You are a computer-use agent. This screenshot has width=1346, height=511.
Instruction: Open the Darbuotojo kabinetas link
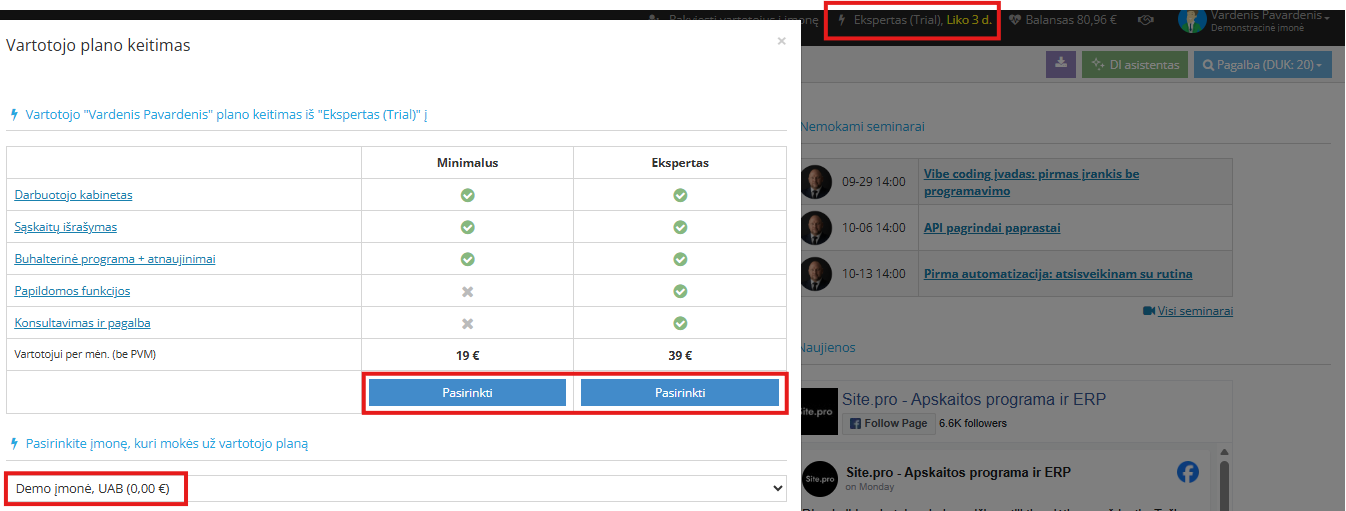pyautogui.click(x=73, y=195)
